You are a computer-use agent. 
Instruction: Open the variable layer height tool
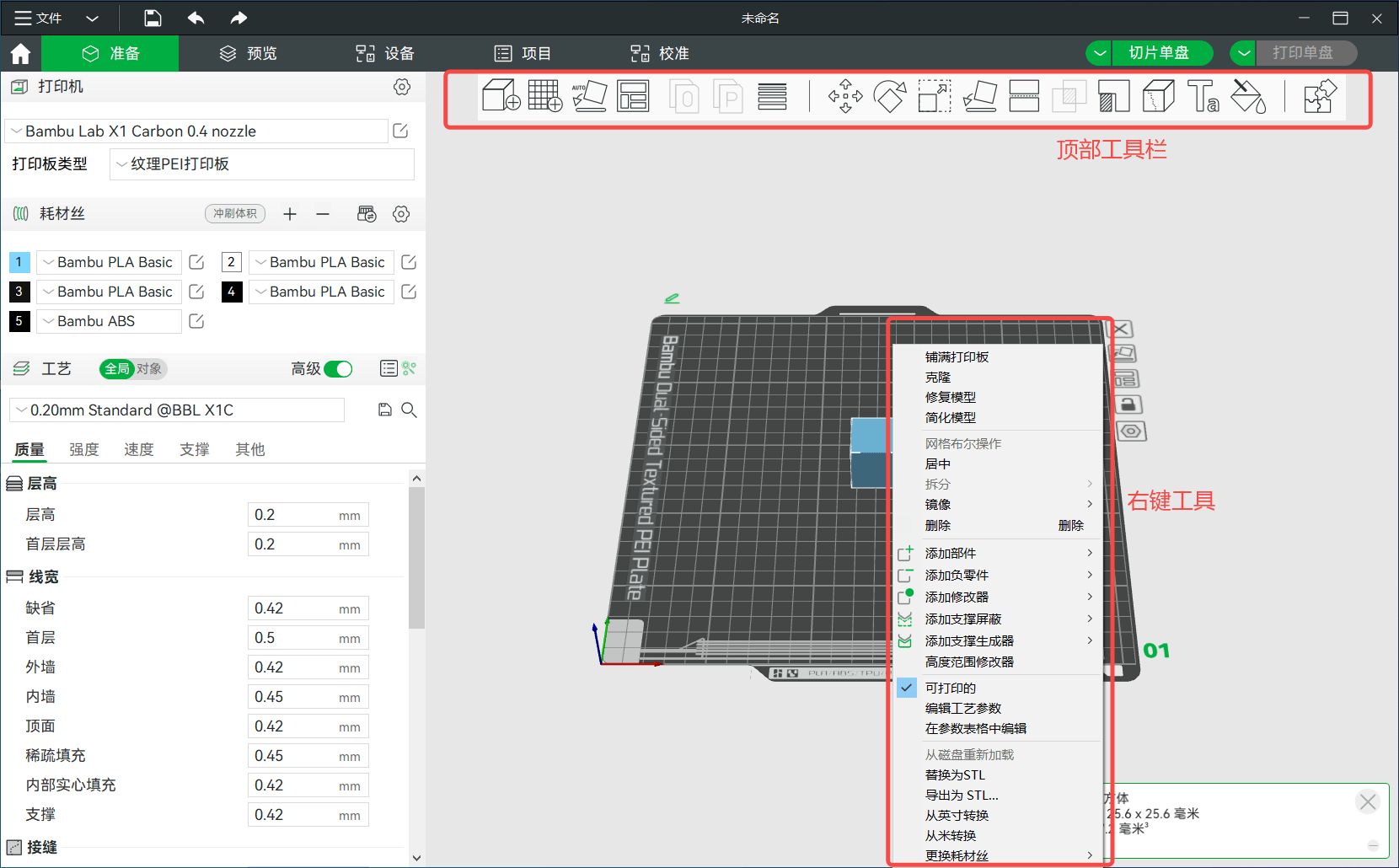772,96
